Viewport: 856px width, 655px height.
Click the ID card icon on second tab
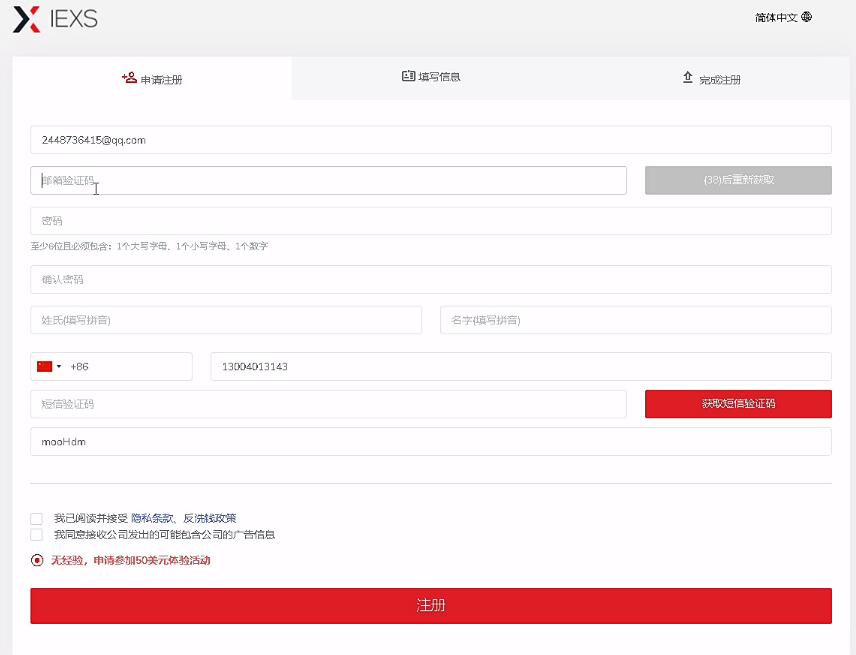click(408, 76)
